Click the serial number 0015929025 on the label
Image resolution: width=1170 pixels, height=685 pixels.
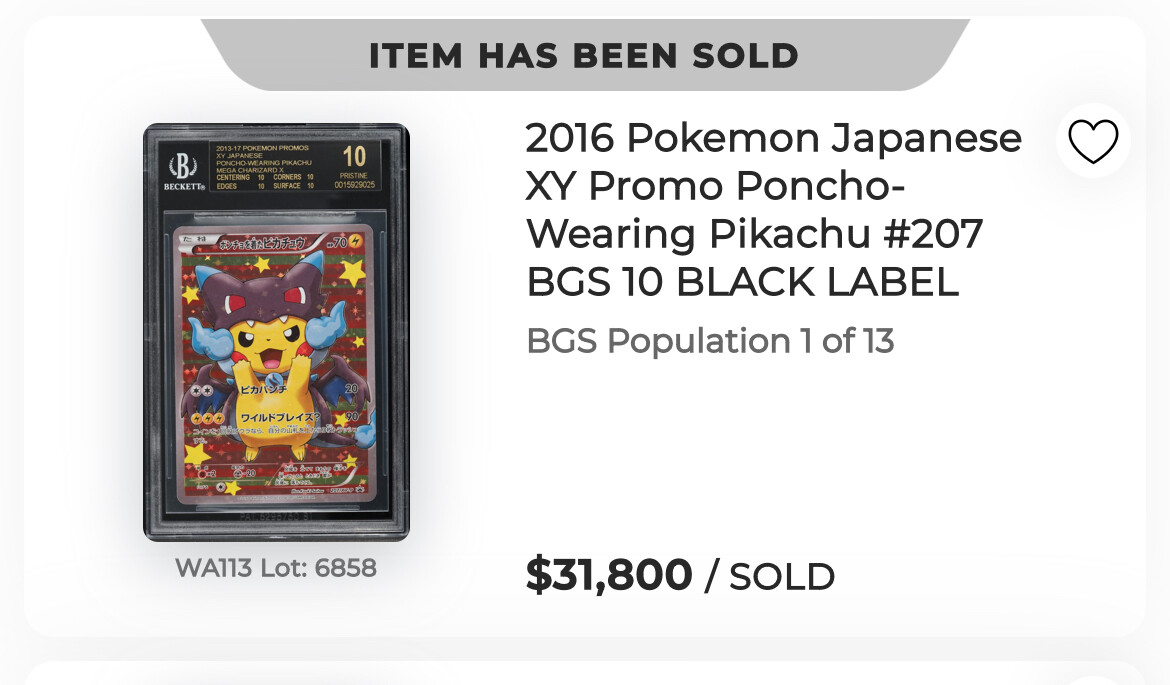click(354, 184)
